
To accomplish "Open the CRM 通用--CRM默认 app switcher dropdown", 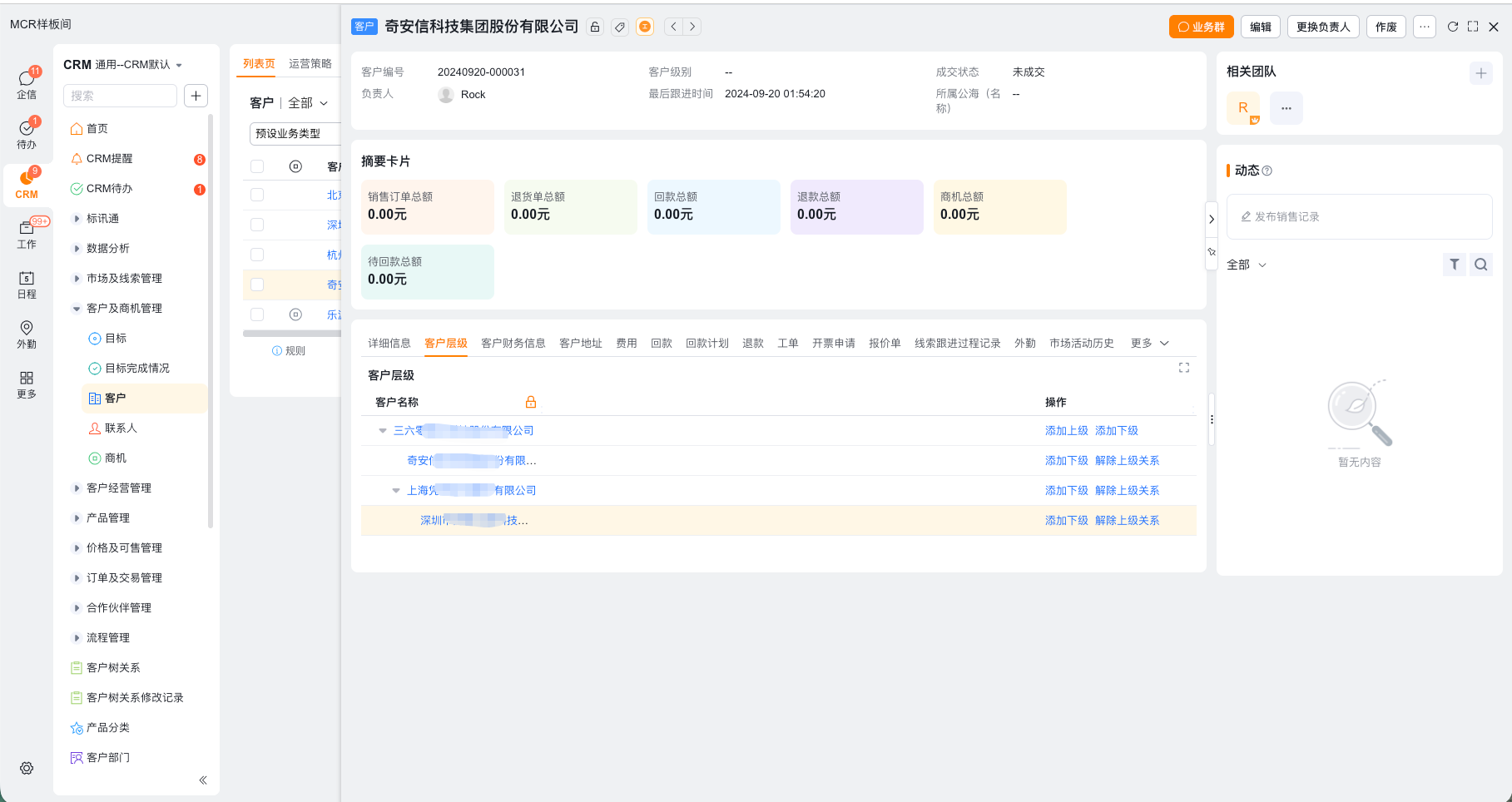I will click(123, 65).
